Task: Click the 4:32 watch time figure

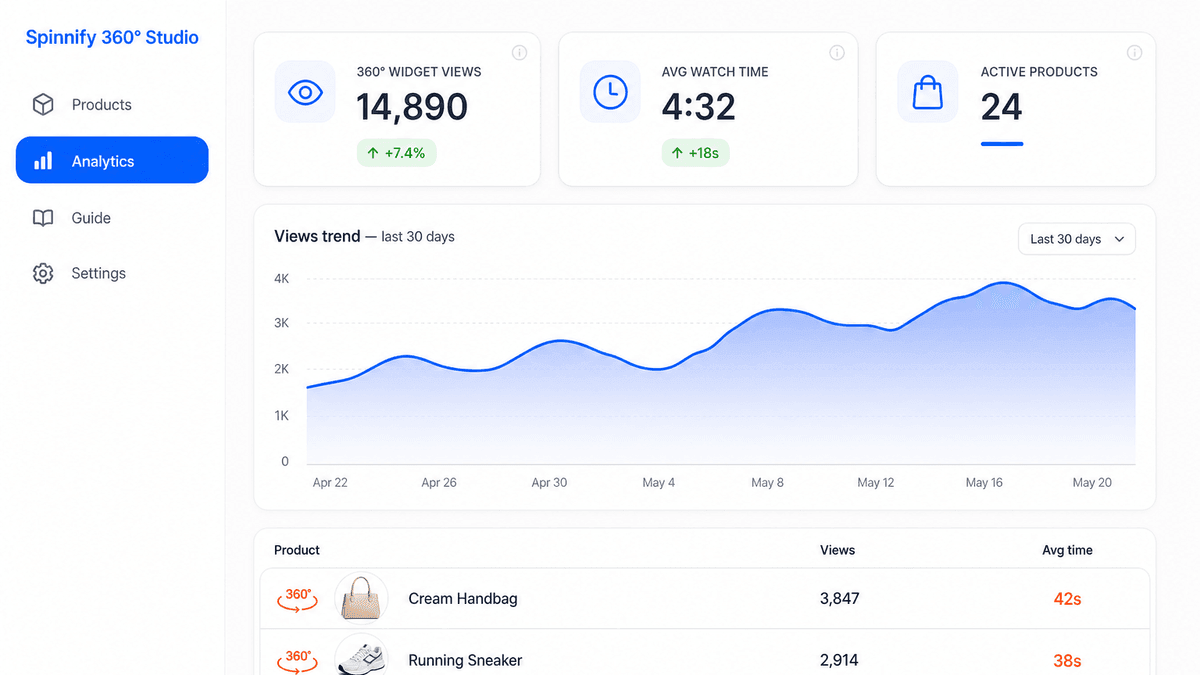Action: pos(698,107)
